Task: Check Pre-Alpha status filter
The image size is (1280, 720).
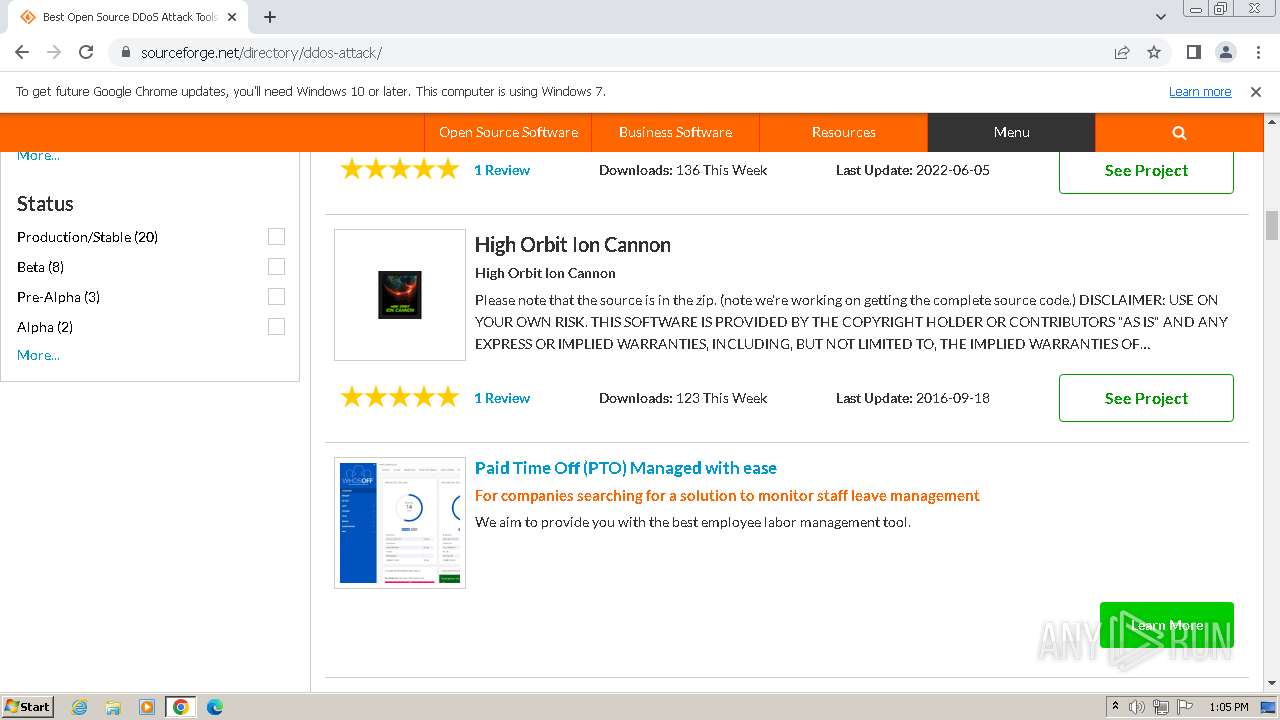Action: (x=276, y=297)
